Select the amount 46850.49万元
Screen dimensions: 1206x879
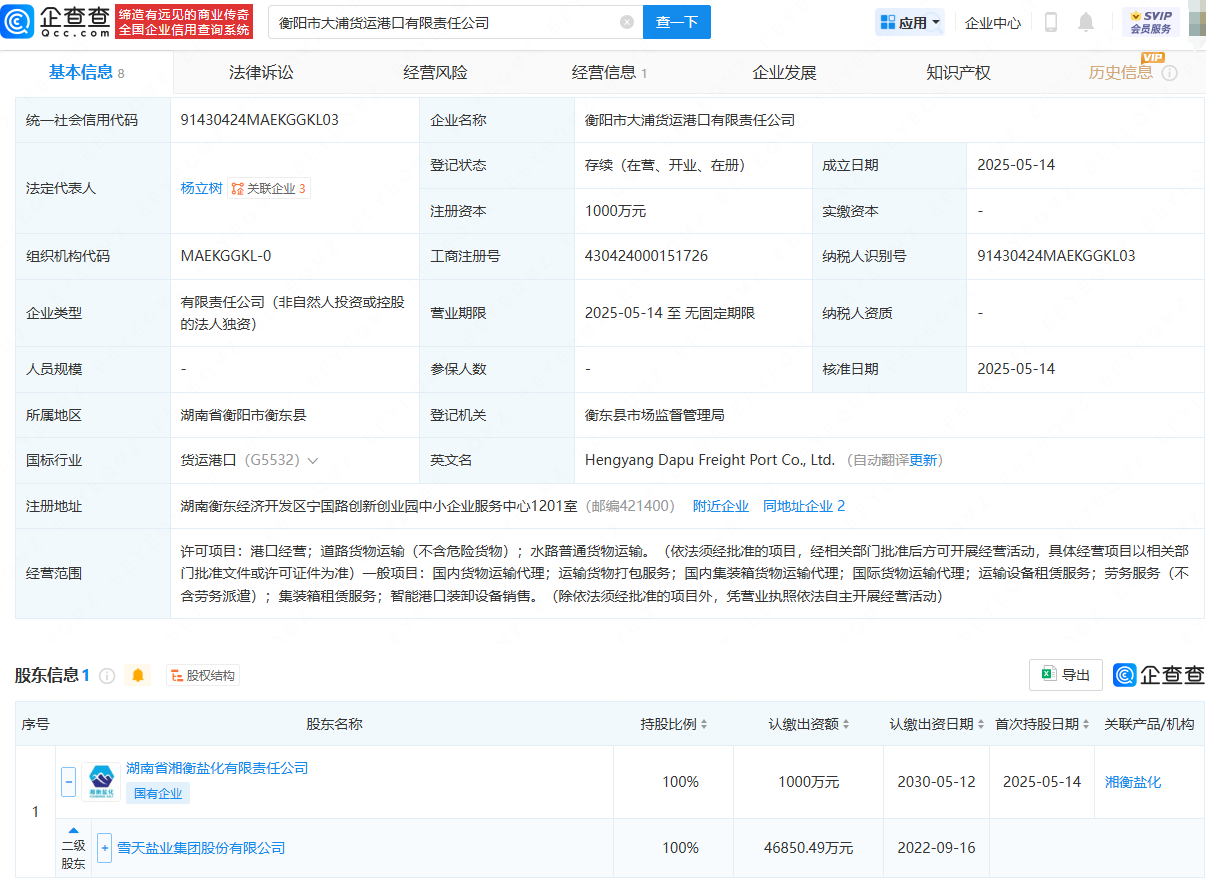click(x=808, y=848)
